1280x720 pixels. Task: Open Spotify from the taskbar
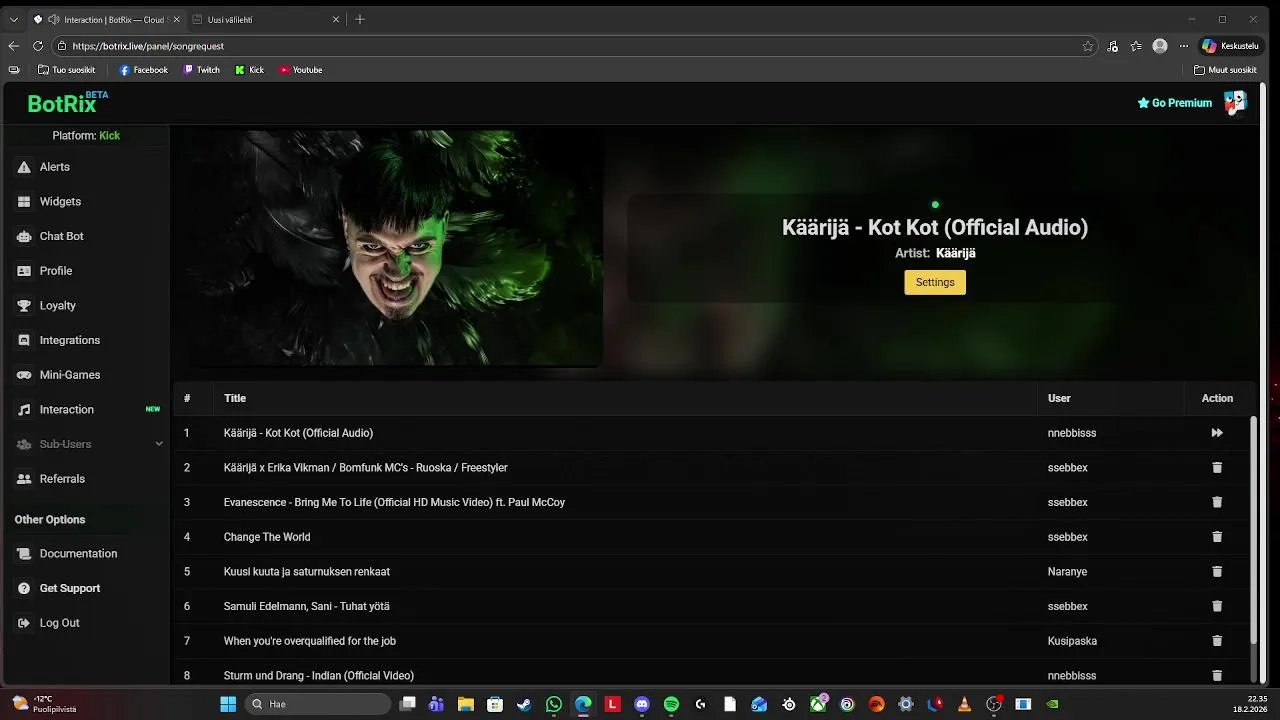671,704
